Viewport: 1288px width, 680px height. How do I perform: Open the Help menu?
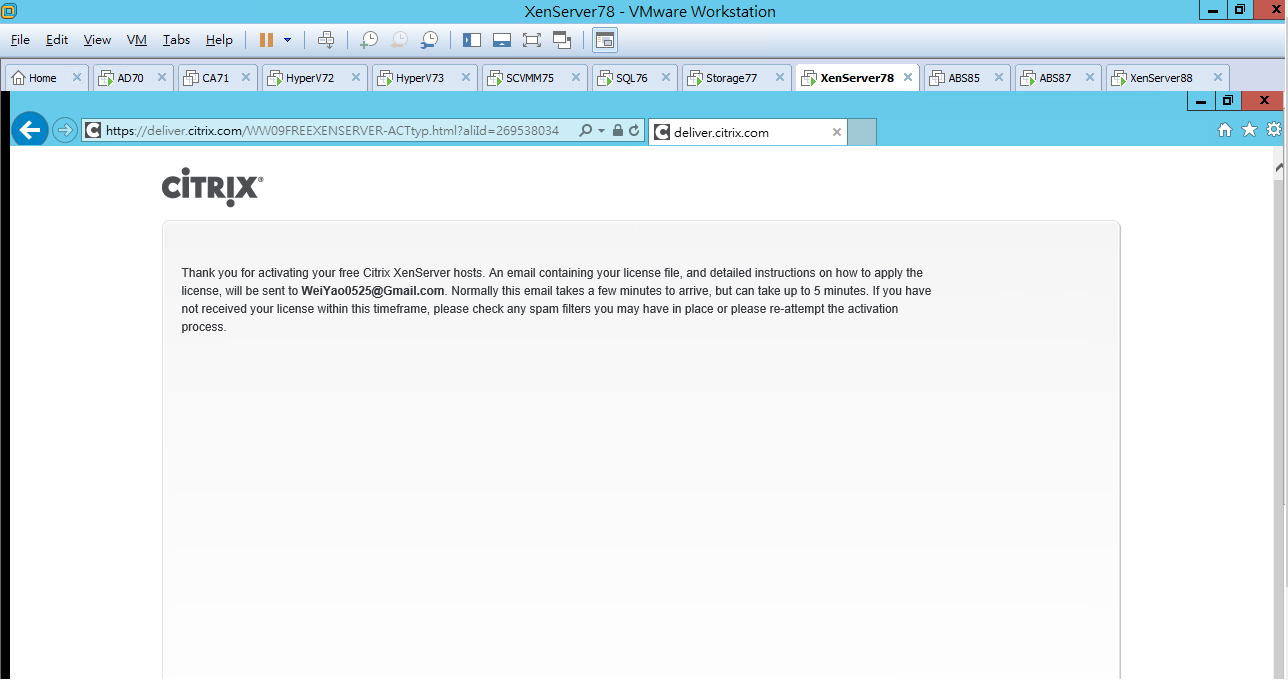click(x=219, y=40)
